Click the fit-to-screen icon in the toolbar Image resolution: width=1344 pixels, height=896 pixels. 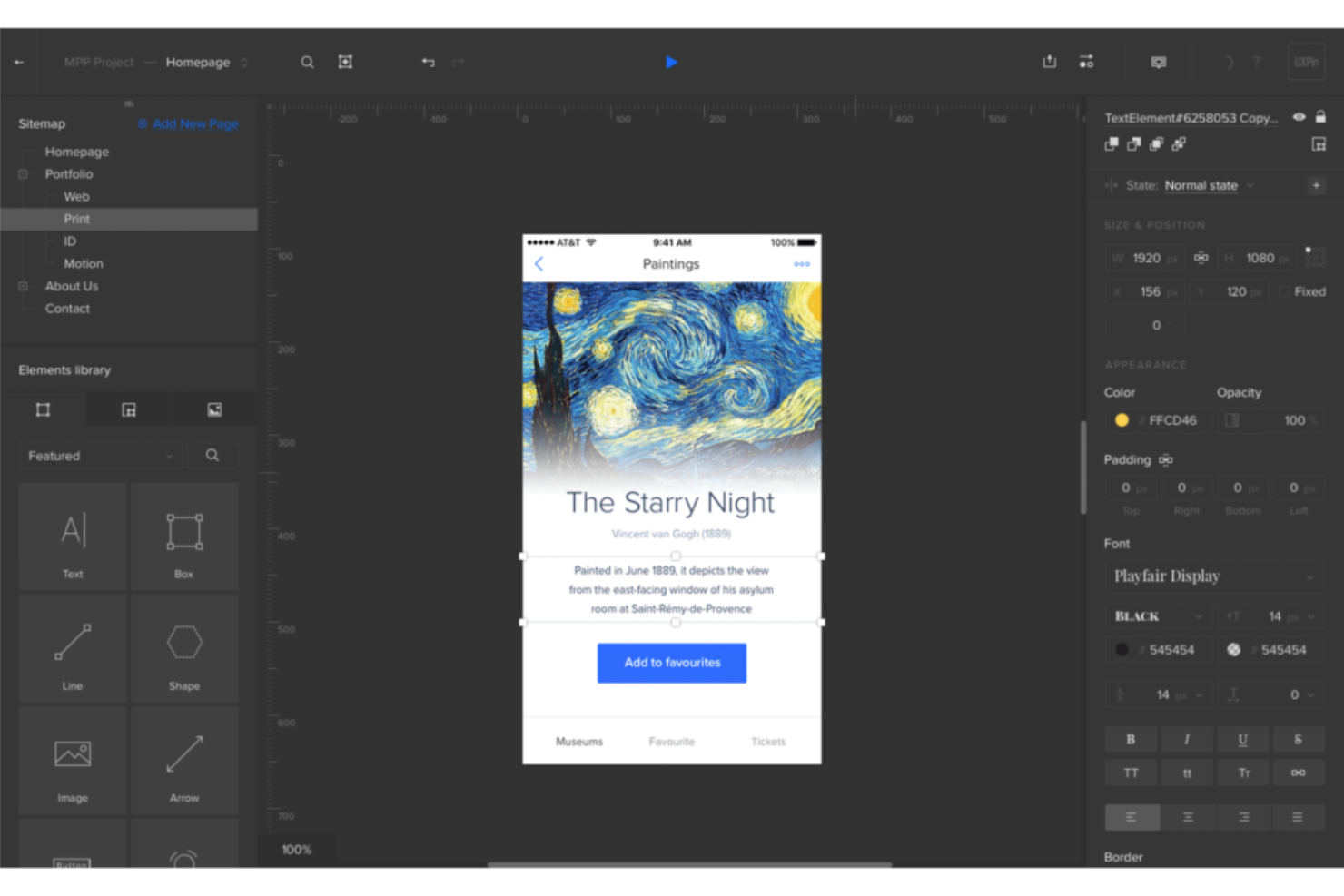tap(345, 63)
